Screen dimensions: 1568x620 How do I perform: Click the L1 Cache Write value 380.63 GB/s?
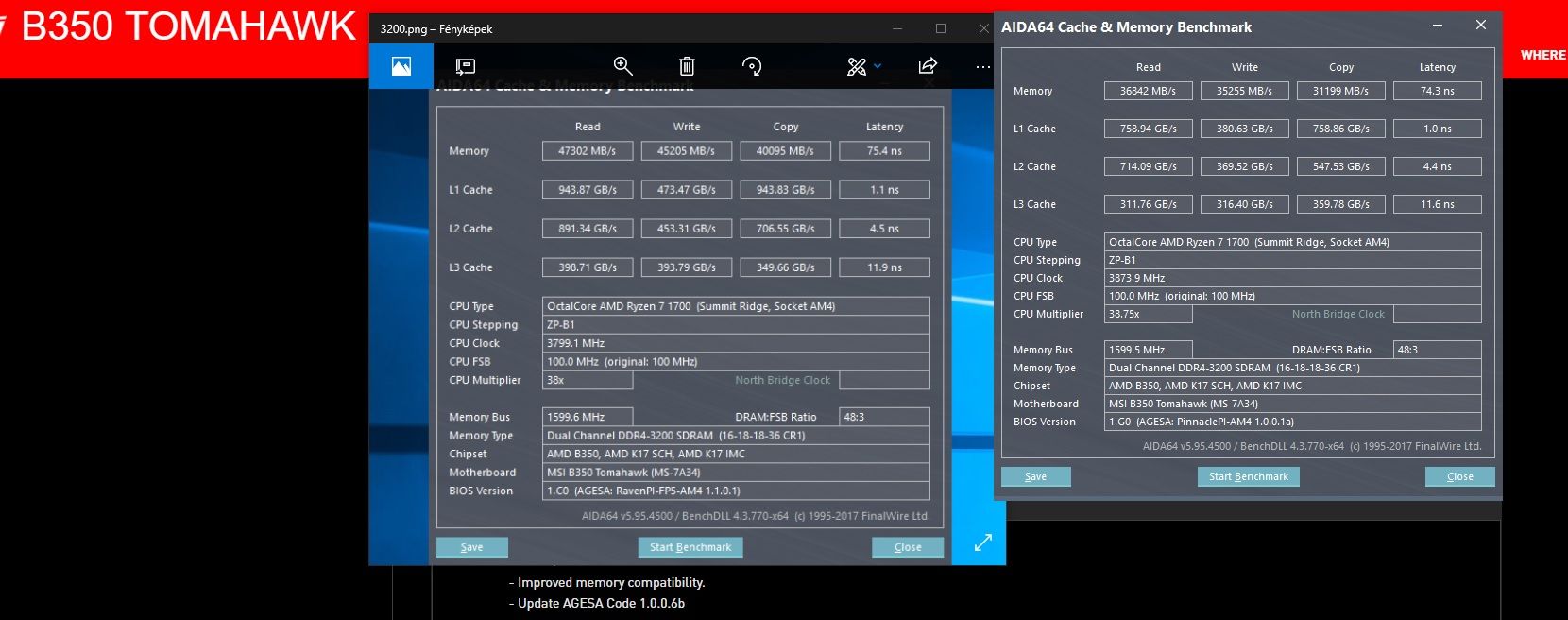(1245, 129)
